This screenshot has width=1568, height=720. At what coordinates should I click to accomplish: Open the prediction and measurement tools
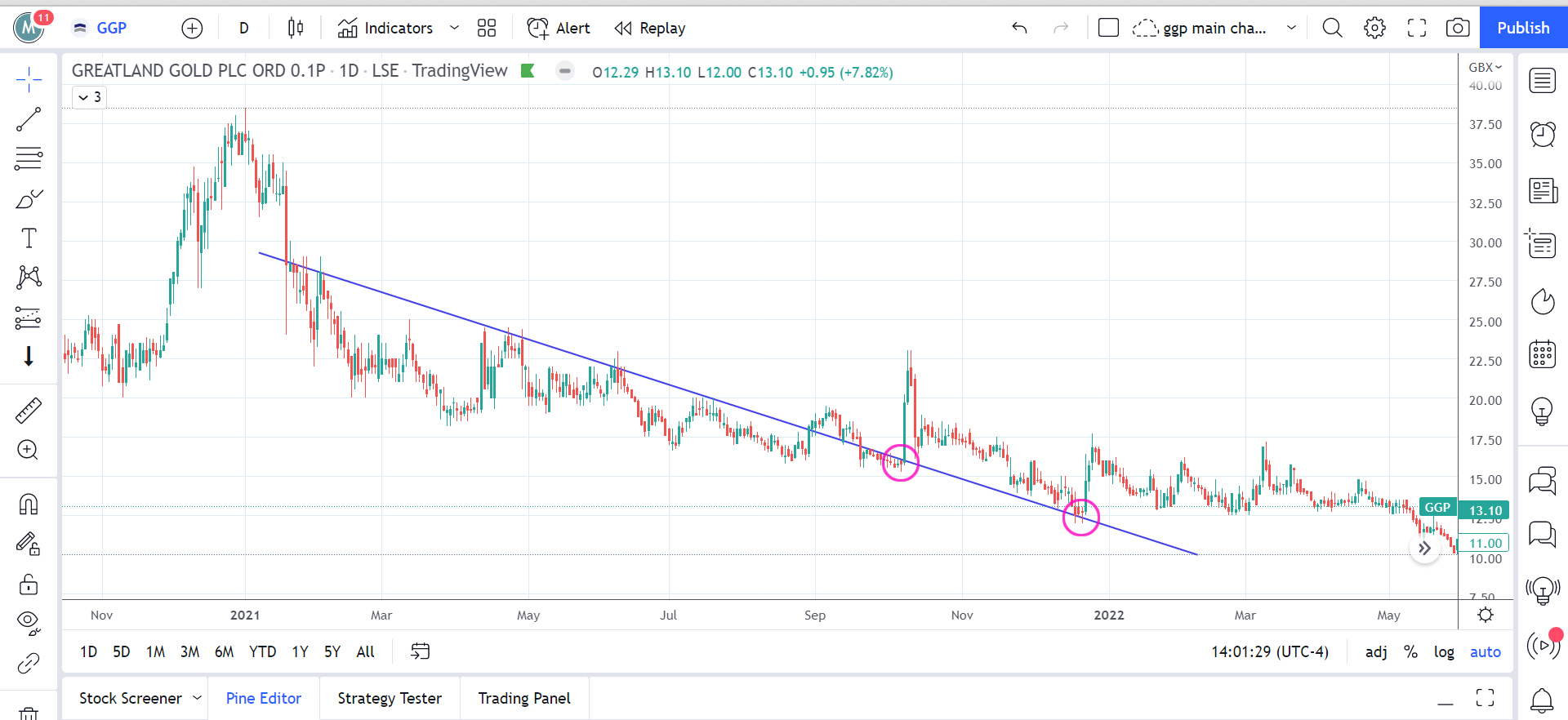29,318
